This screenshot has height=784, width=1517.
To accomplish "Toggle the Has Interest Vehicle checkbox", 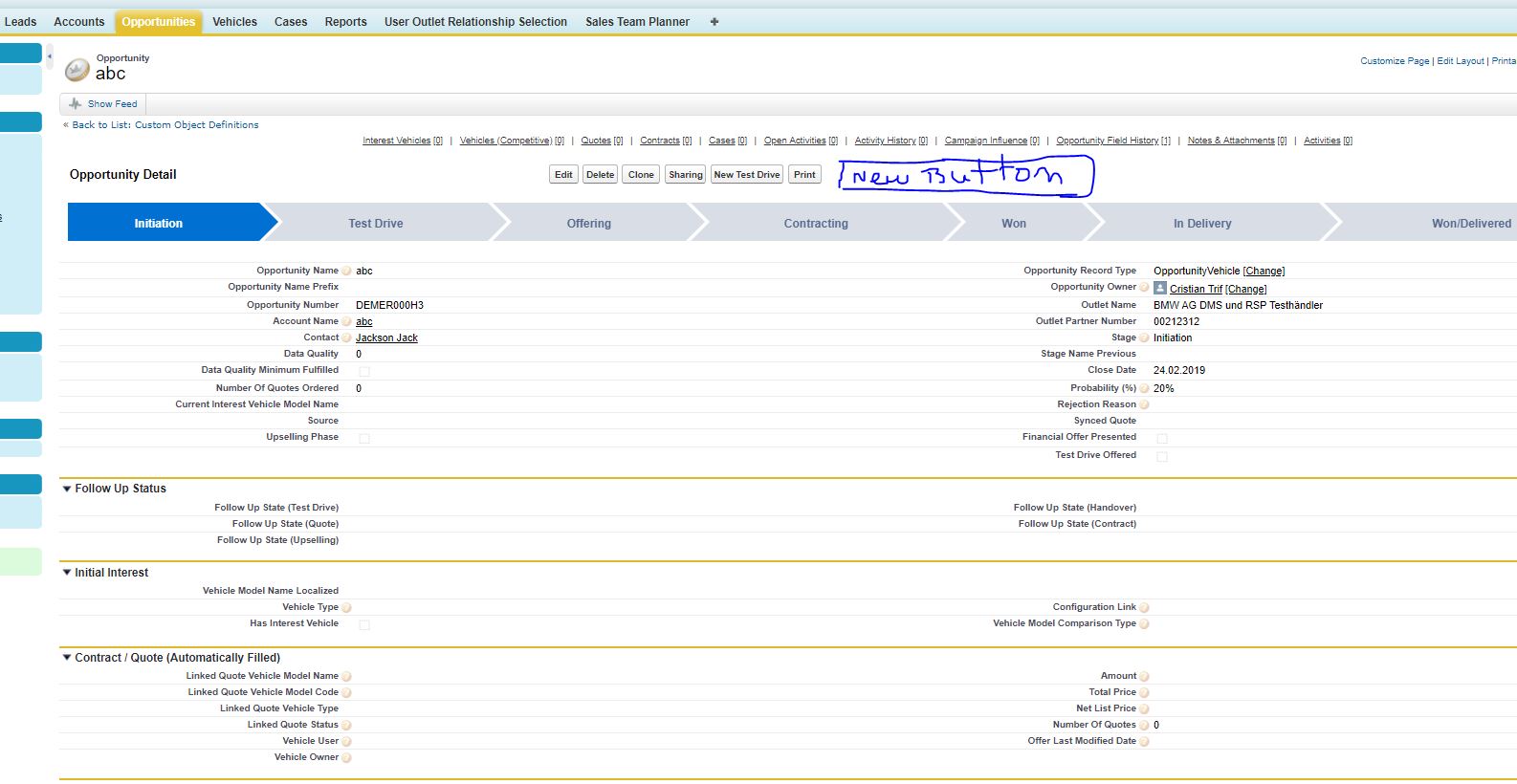I will [364, 625].
